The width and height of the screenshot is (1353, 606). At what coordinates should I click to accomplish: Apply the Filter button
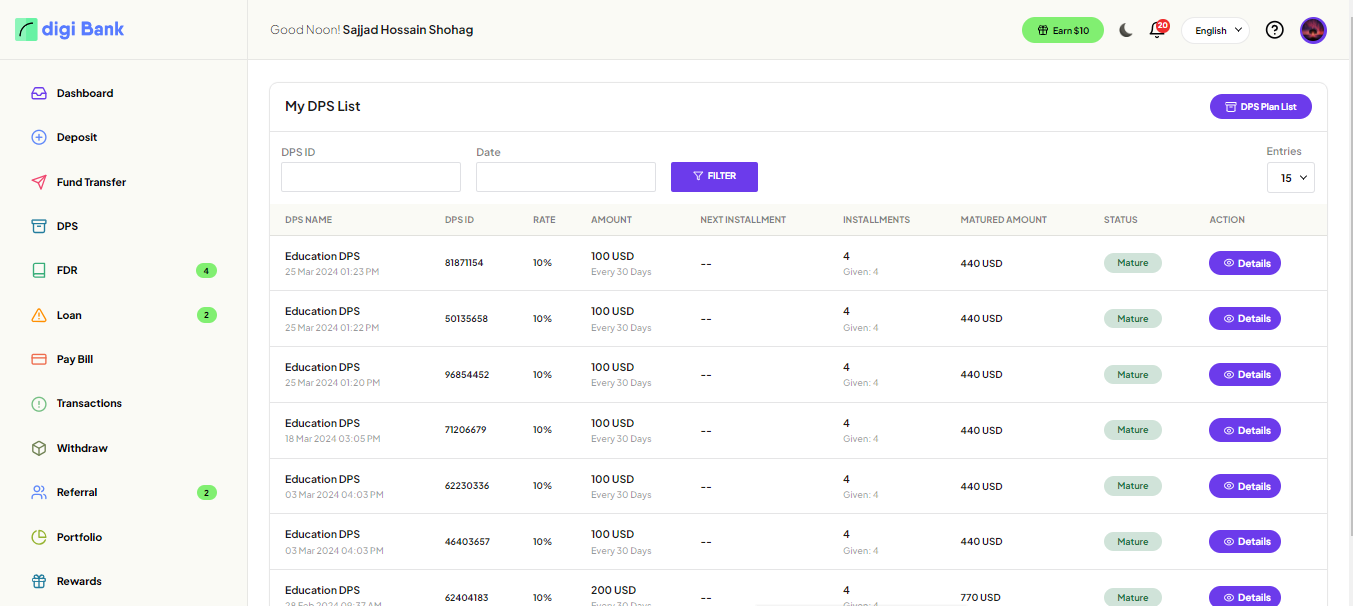coord(714,176)
